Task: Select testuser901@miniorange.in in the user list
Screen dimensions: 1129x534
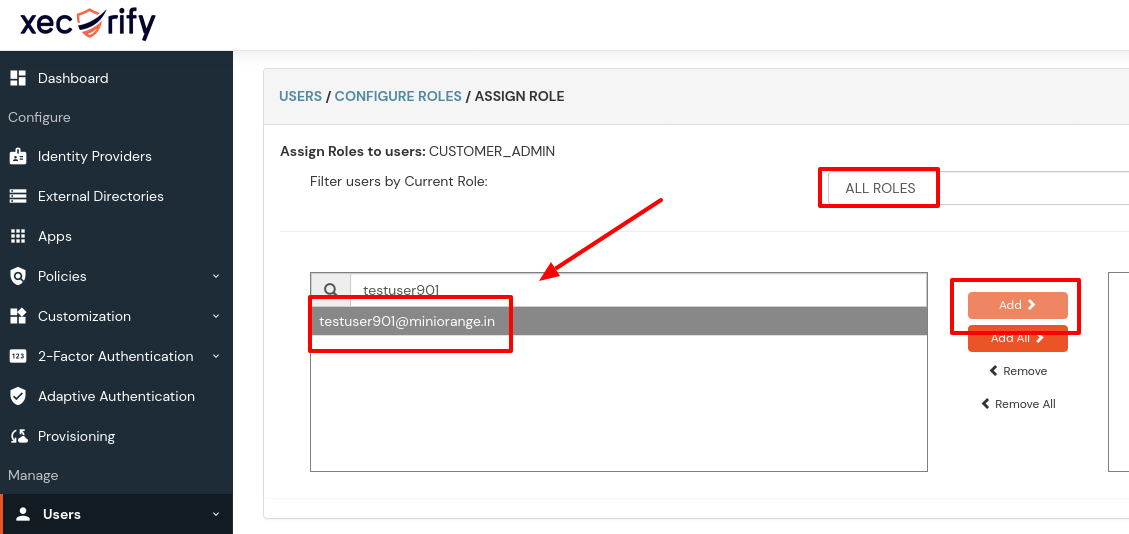Action: (407, 321)
